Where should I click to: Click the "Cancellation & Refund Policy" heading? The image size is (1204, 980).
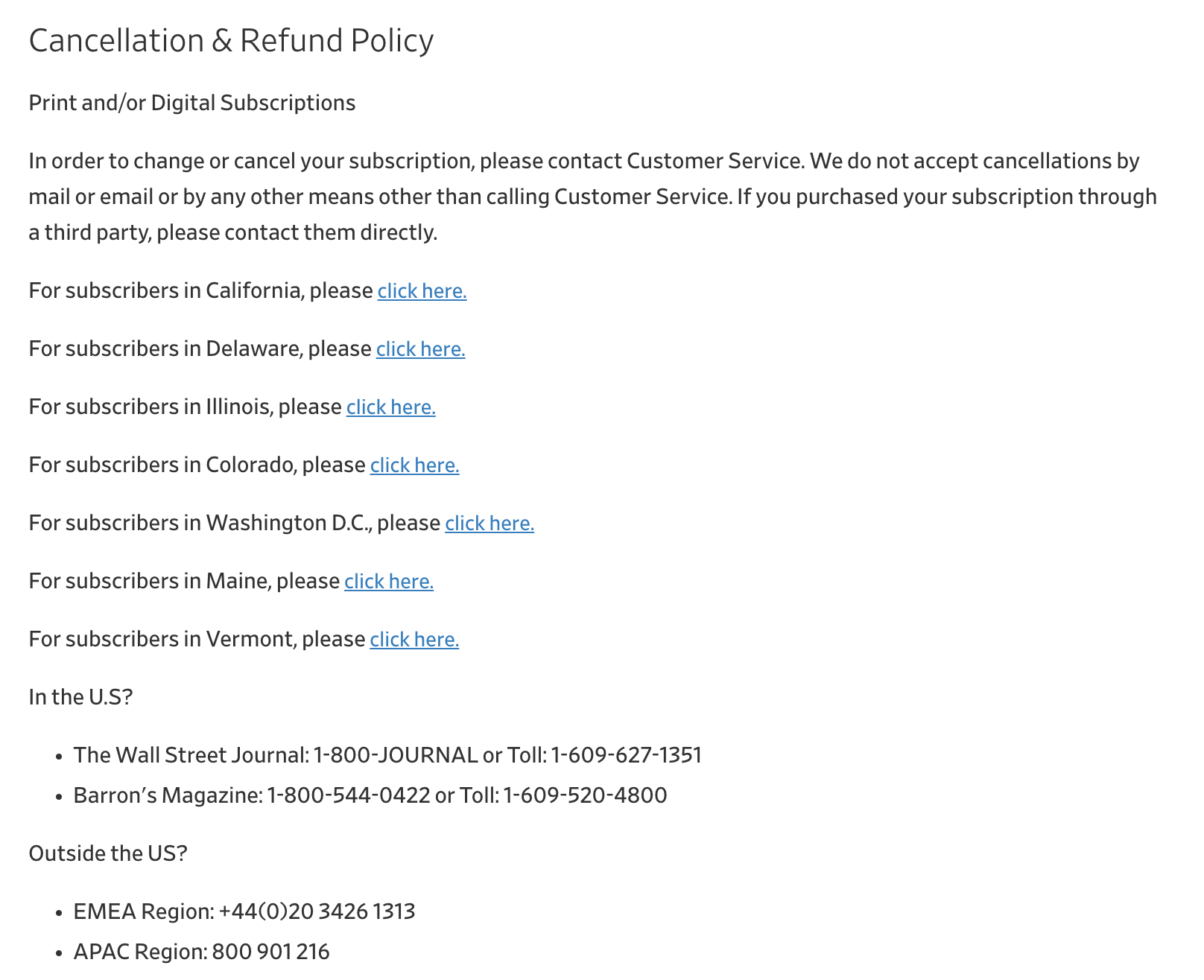tap(231, 40)
